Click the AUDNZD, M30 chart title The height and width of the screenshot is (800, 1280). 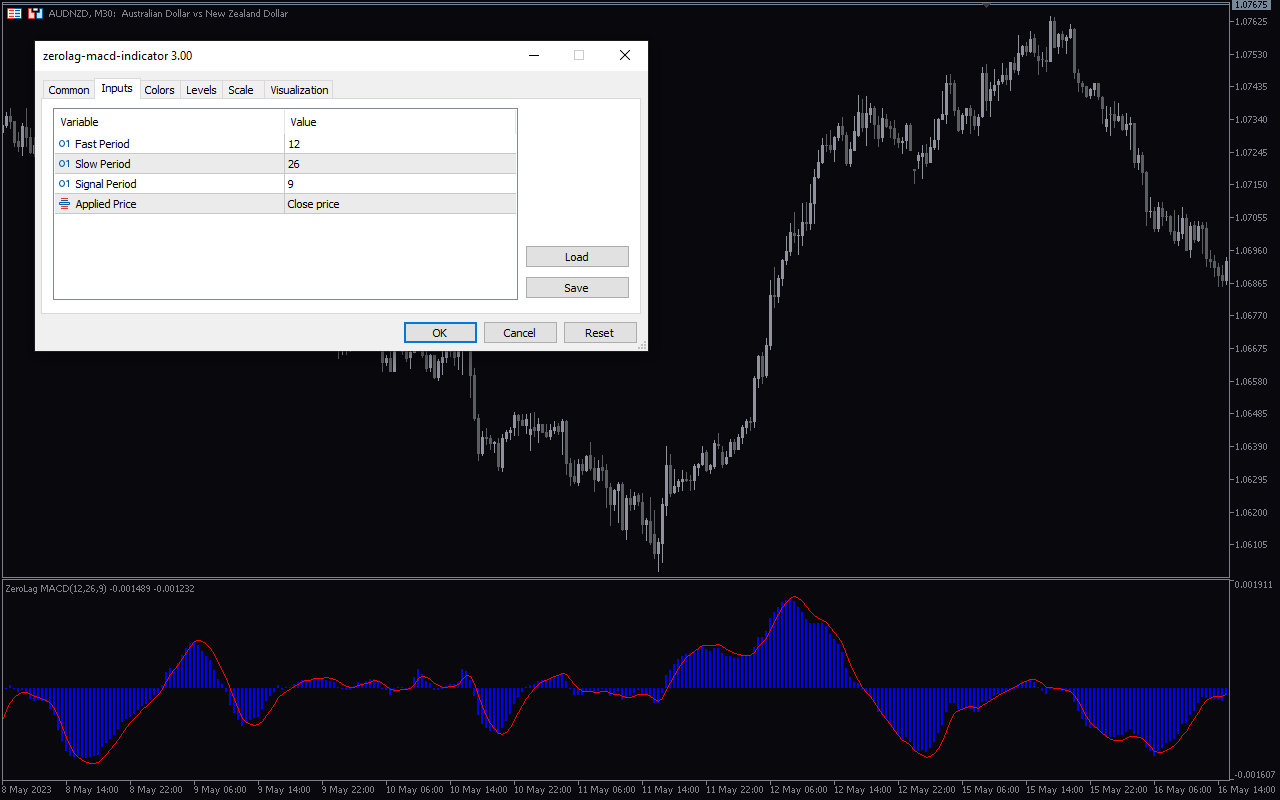coord(168,14)
